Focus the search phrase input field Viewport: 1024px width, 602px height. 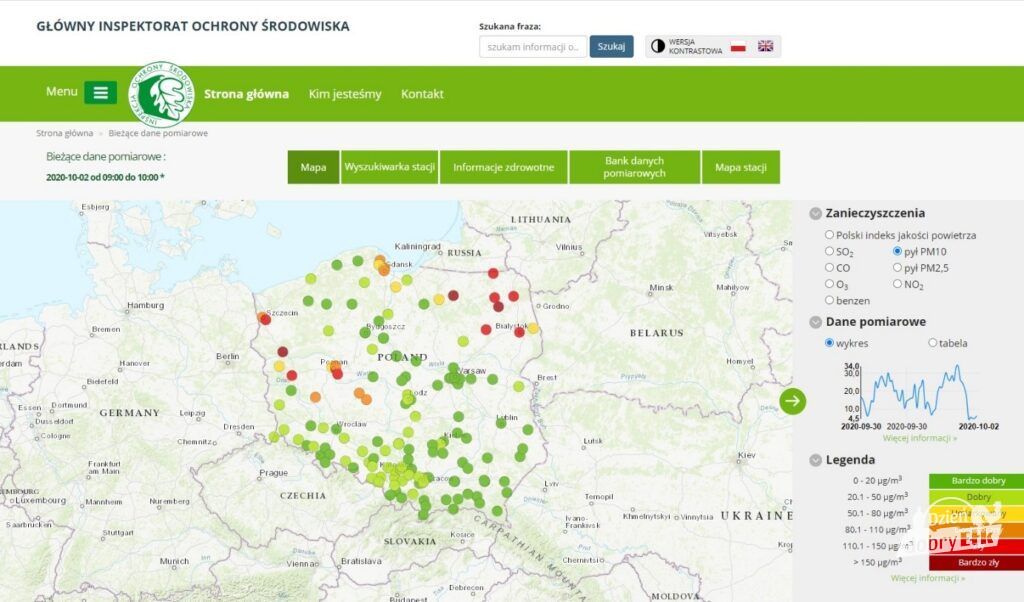tap(533, 47)
